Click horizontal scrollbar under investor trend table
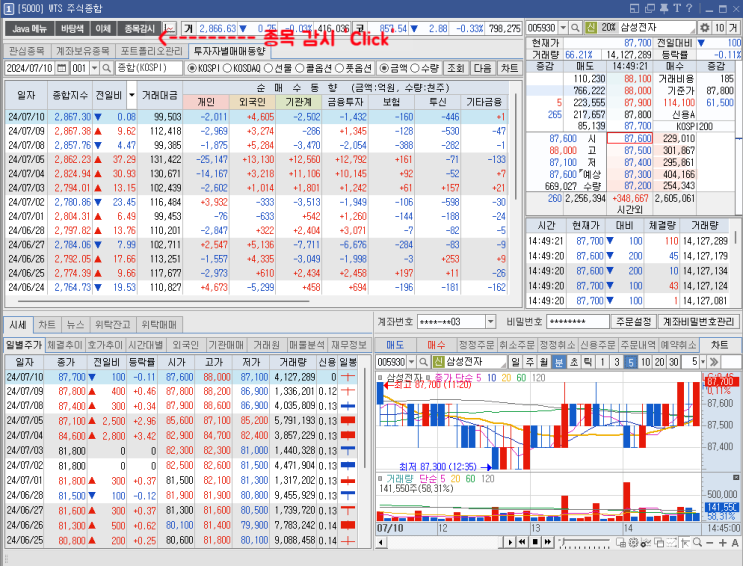 pyautogui.click(x=163, y=301)
